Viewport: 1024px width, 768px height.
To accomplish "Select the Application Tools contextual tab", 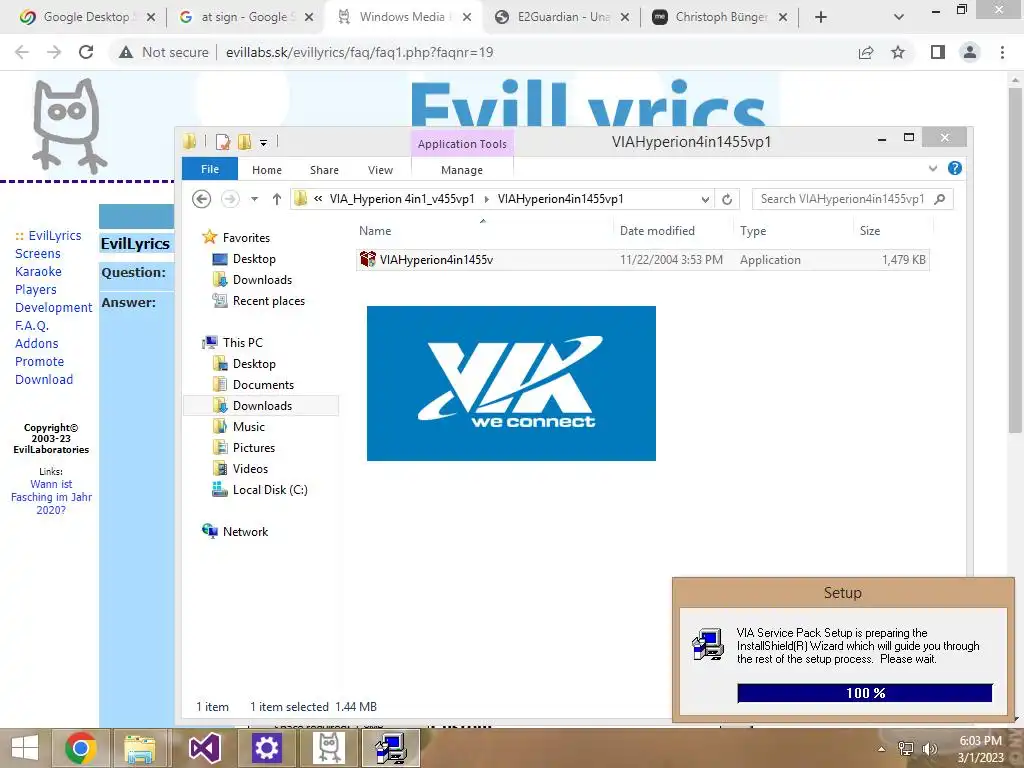I will pos(462,144).
